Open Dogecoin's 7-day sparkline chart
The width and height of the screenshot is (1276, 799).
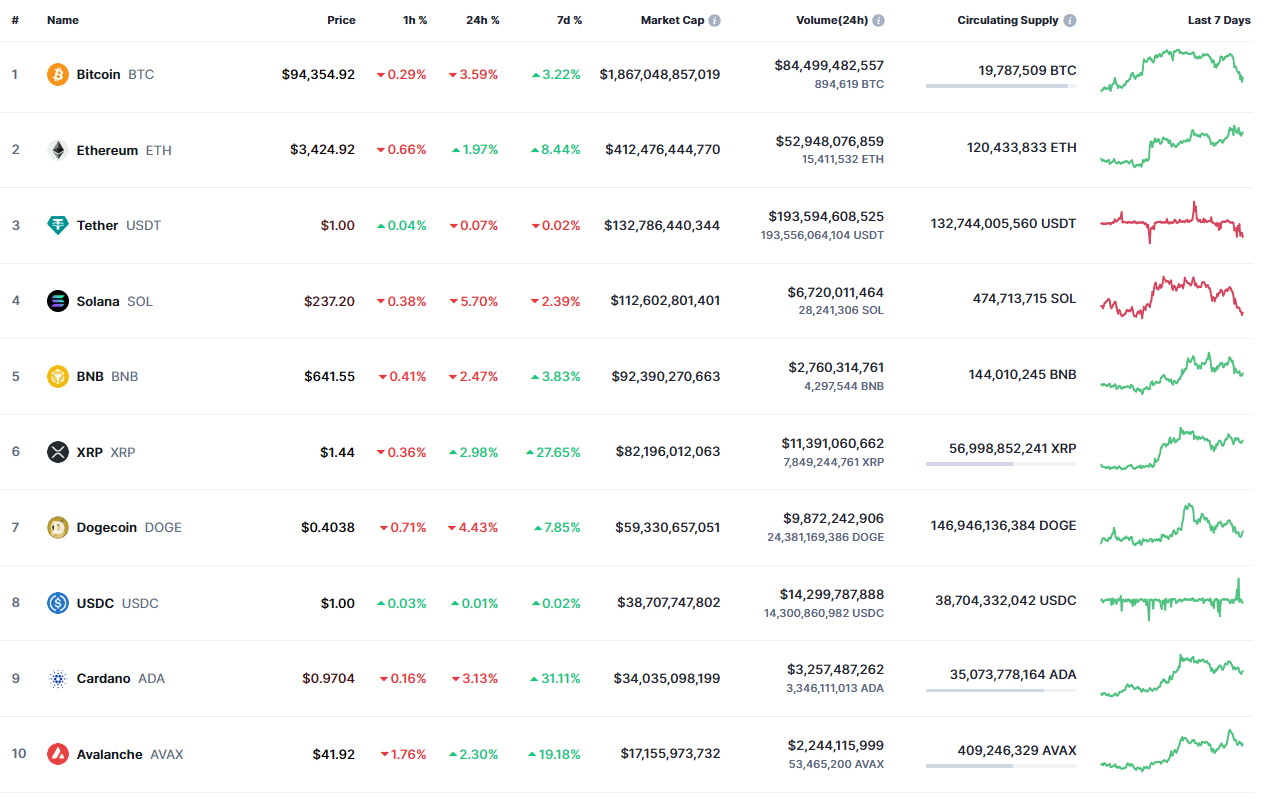pos(1172,524)
